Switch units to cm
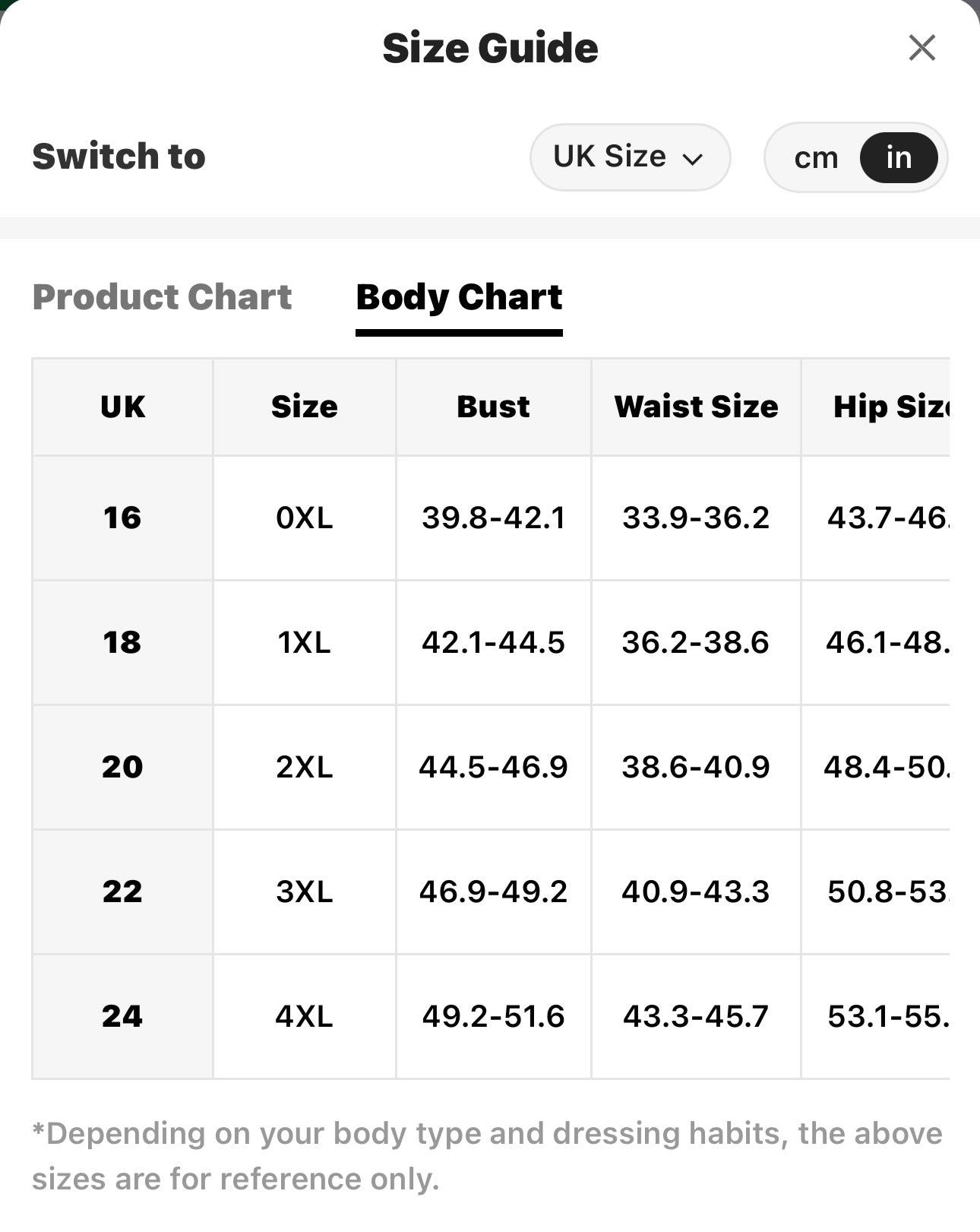980x1232 pixels. (x=816, y=157)
